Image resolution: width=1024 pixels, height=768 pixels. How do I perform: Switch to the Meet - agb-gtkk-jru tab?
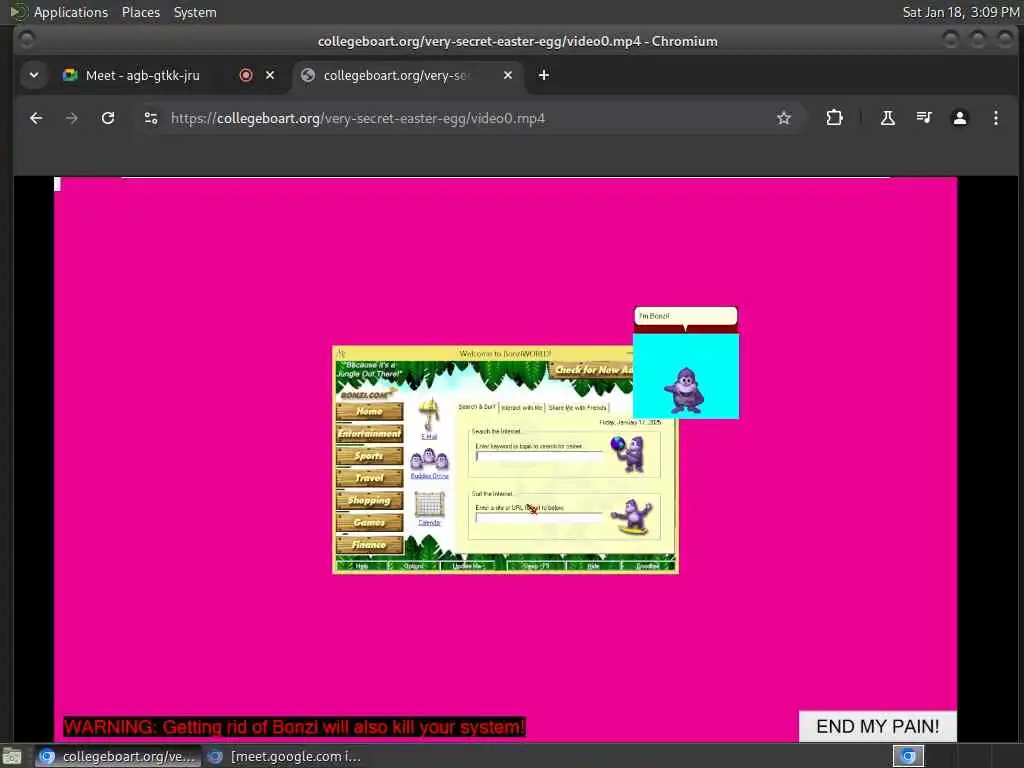169,75
